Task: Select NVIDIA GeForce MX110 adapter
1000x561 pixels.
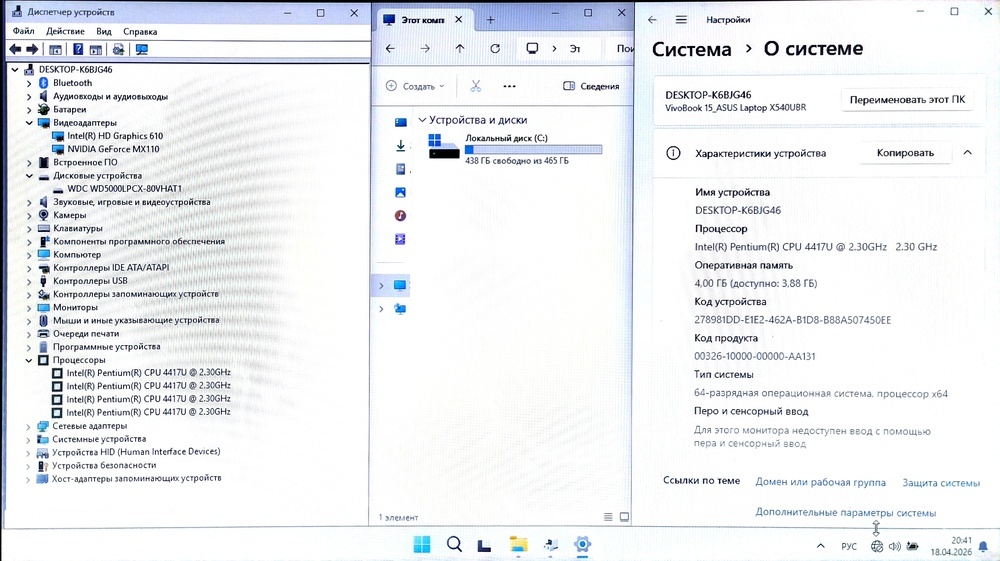Action: tap(114, 149)
